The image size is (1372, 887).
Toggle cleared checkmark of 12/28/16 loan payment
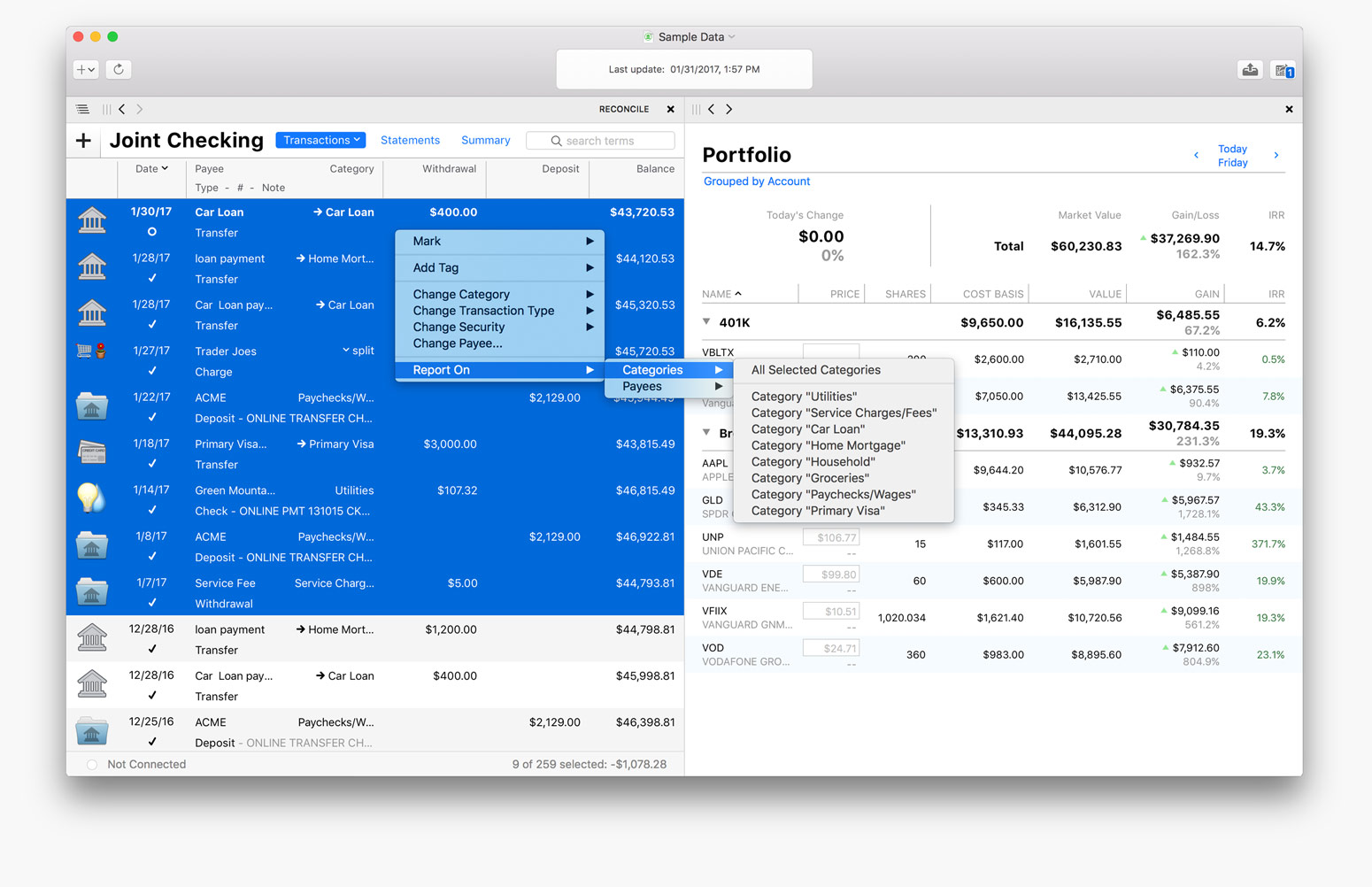(x=151, y=649)
